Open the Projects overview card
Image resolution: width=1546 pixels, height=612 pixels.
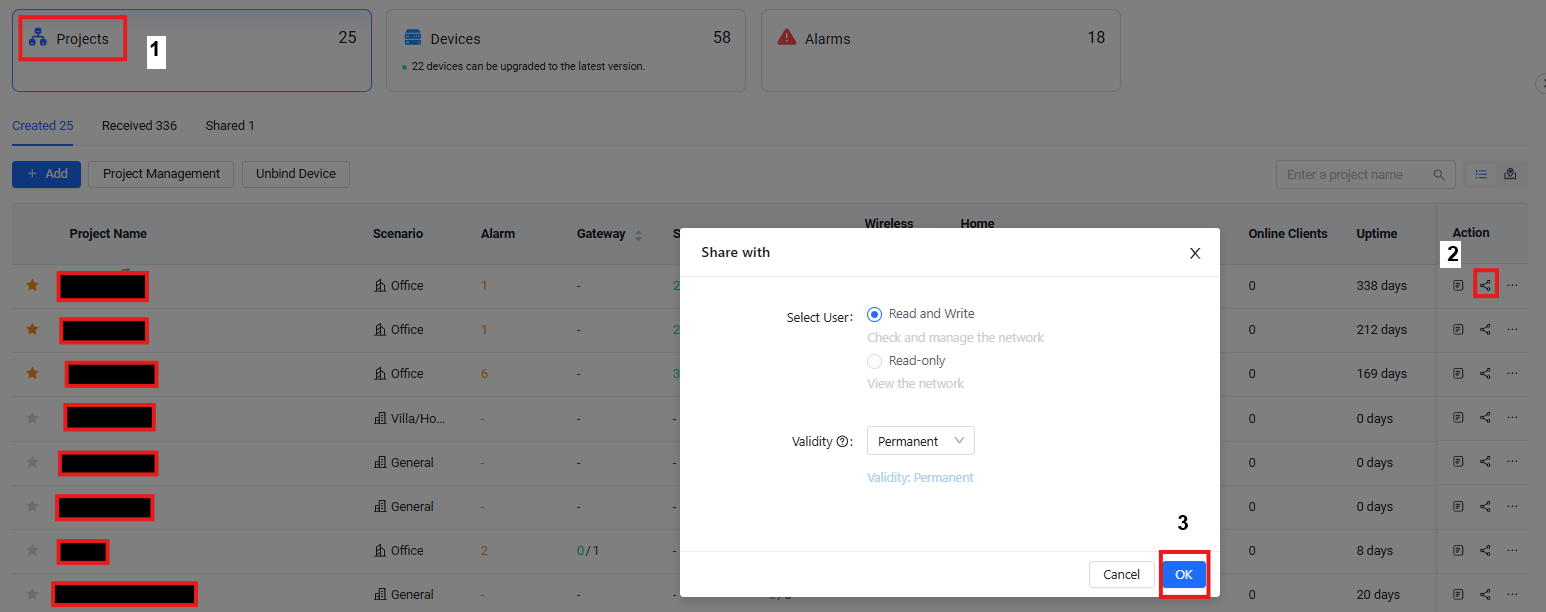[x=71, y=38]
